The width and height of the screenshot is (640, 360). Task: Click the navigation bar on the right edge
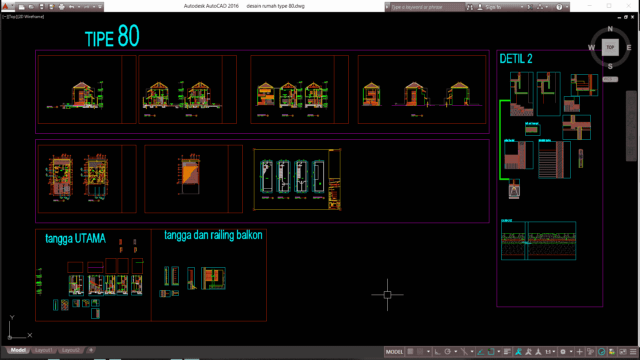631,126
